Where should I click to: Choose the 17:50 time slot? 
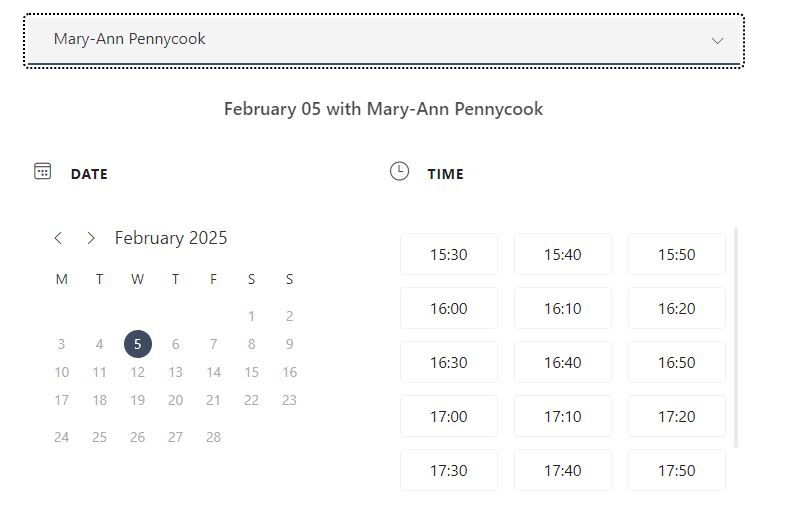tap(677, 470)
